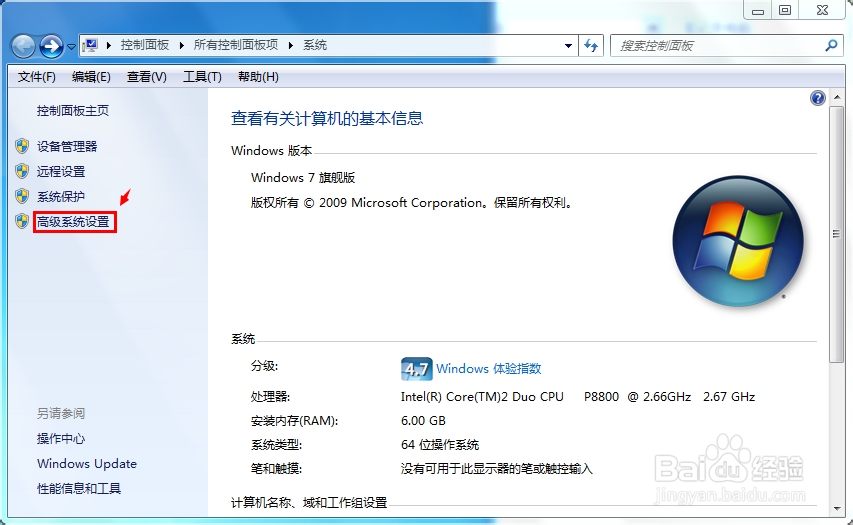Open the 帮助(H) menu

click(x=258, y=77)
